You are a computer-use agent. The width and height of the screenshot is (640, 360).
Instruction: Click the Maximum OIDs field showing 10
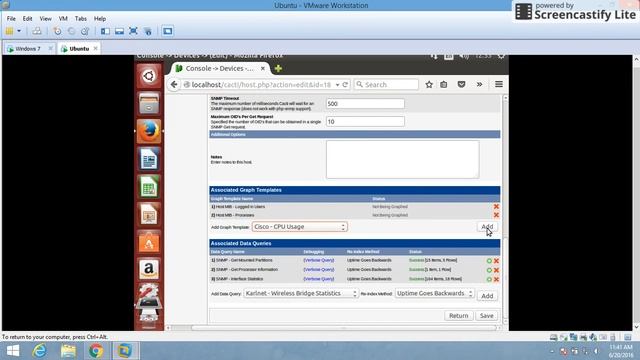[365, 122]
